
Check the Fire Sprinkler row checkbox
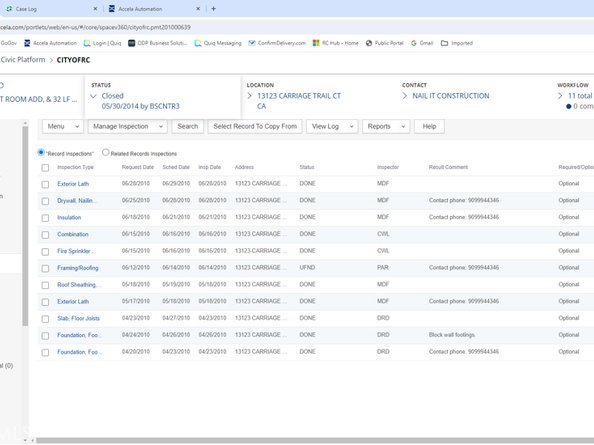pos(45,251)
